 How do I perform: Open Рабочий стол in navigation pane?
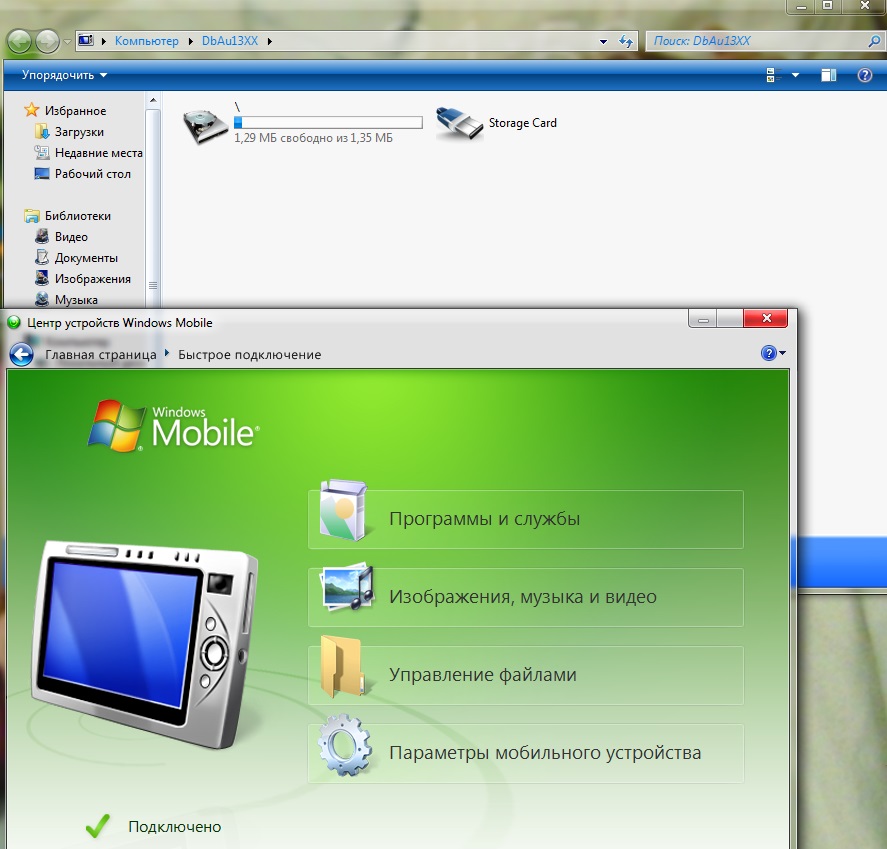92,174
